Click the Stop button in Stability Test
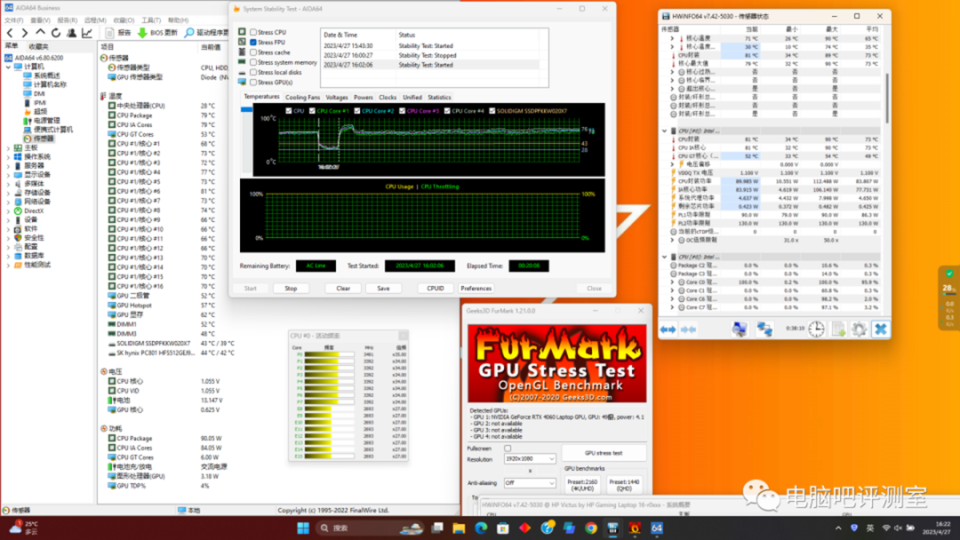 point(291,288)
